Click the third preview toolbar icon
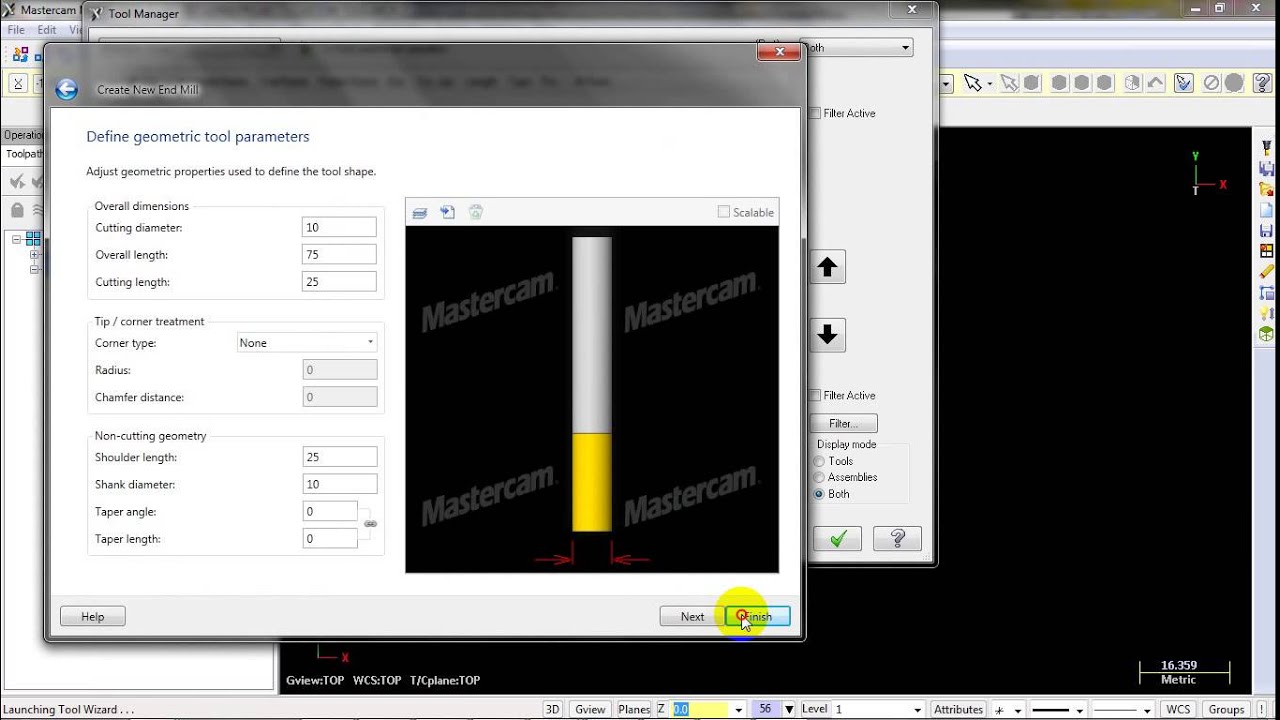 476,212
